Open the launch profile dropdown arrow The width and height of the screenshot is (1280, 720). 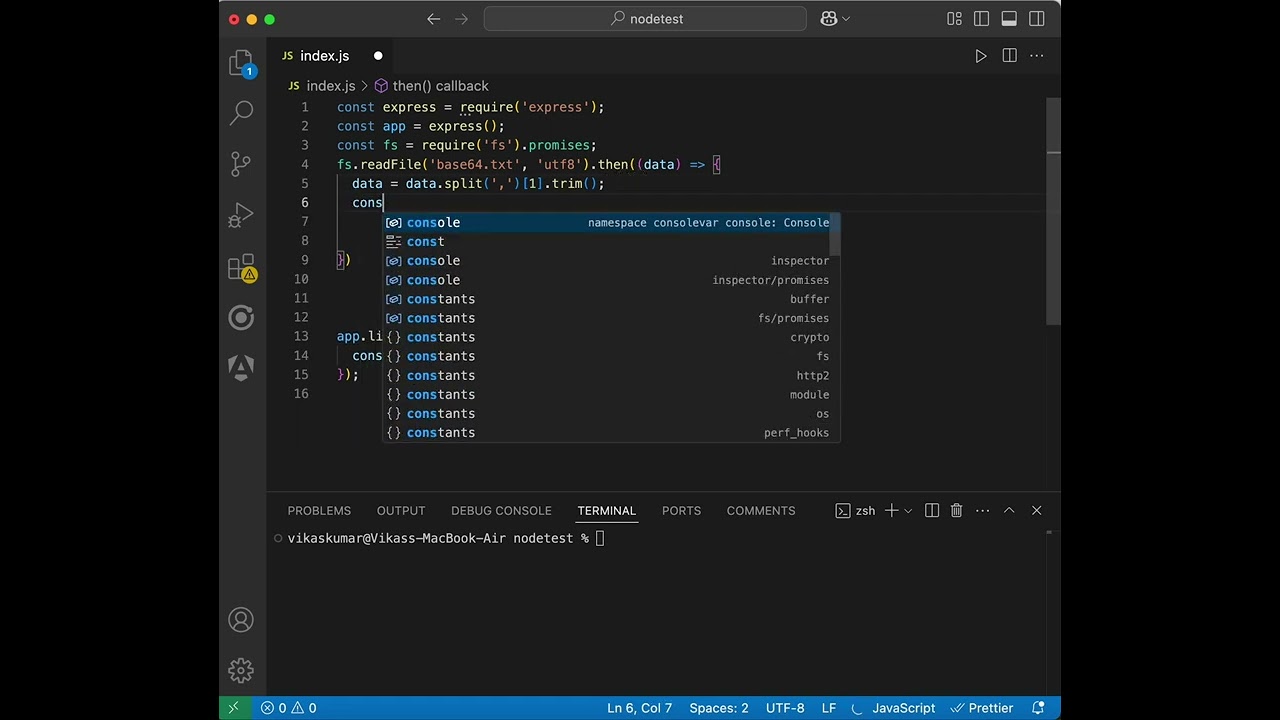click(x=908, y=510)
